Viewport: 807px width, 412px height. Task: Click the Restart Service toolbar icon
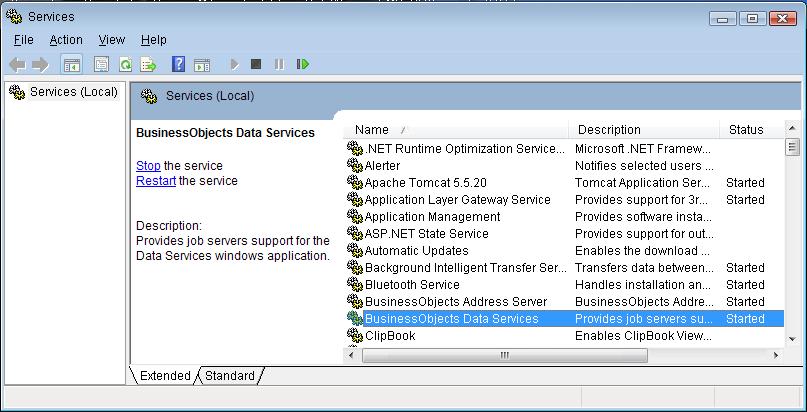[303, 64]
